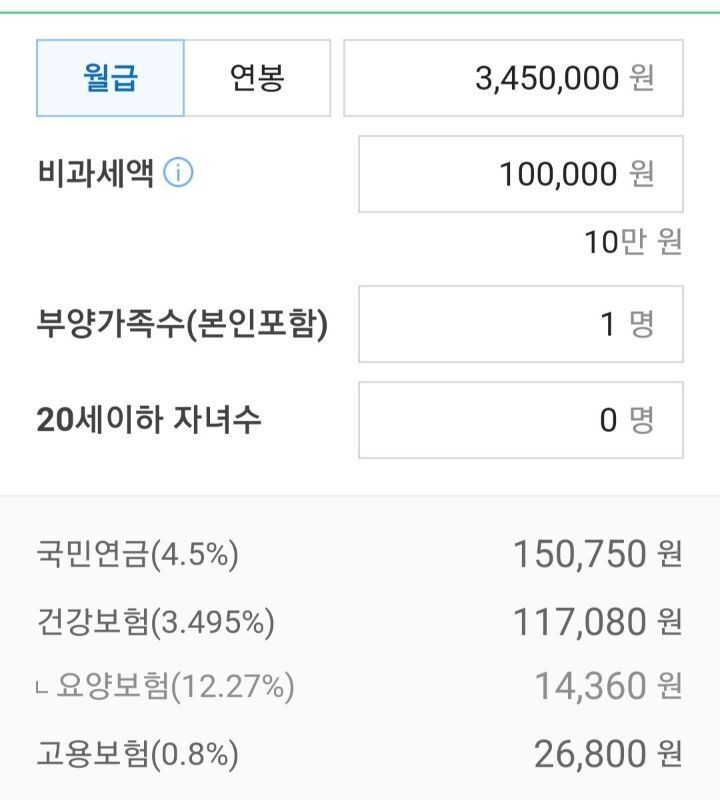This screenshot has width=720, height=800.
Task: Focus the 부양가족수 input field
Action: (x=520, y=324)
